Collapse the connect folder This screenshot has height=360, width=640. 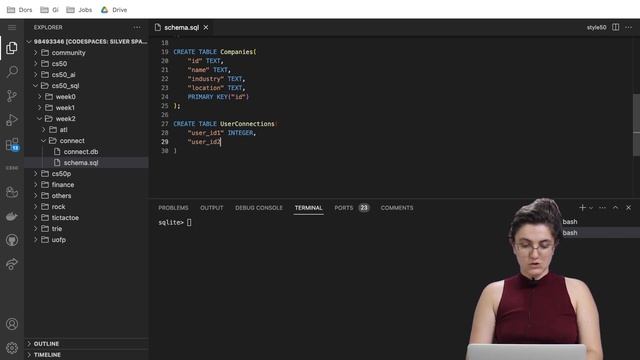[87, 141]
